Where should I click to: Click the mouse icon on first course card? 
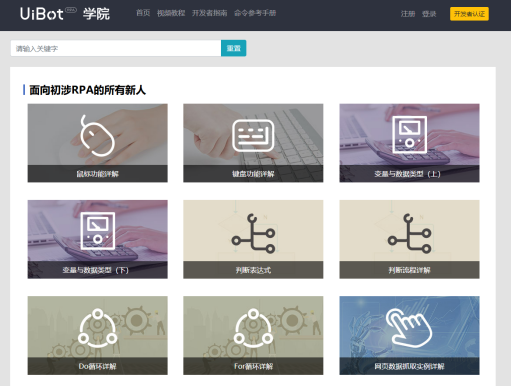[x=97, y=136]
